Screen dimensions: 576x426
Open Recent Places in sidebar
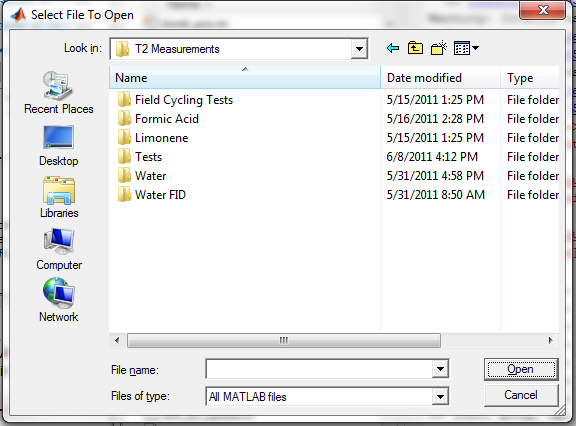tap(59, 93)
